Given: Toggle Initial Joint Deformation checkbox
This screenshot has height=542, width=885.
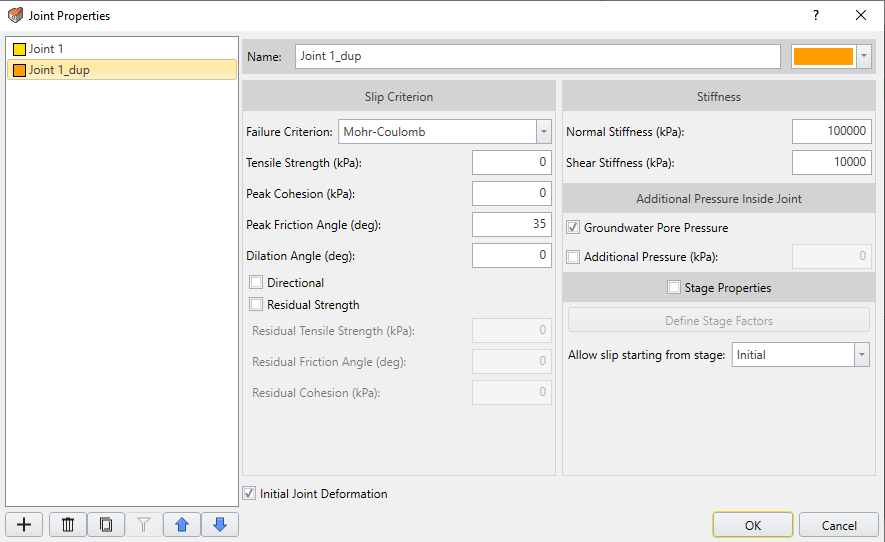Looking at the screenshot, I should pos(249,493).
